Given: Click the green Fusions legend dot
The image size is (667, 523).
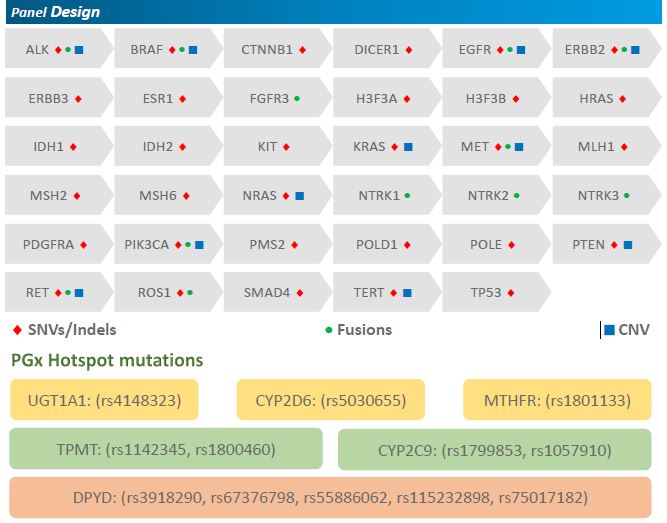Looking at the screenshot, I should pyautogui.click(x=329, y=330).
